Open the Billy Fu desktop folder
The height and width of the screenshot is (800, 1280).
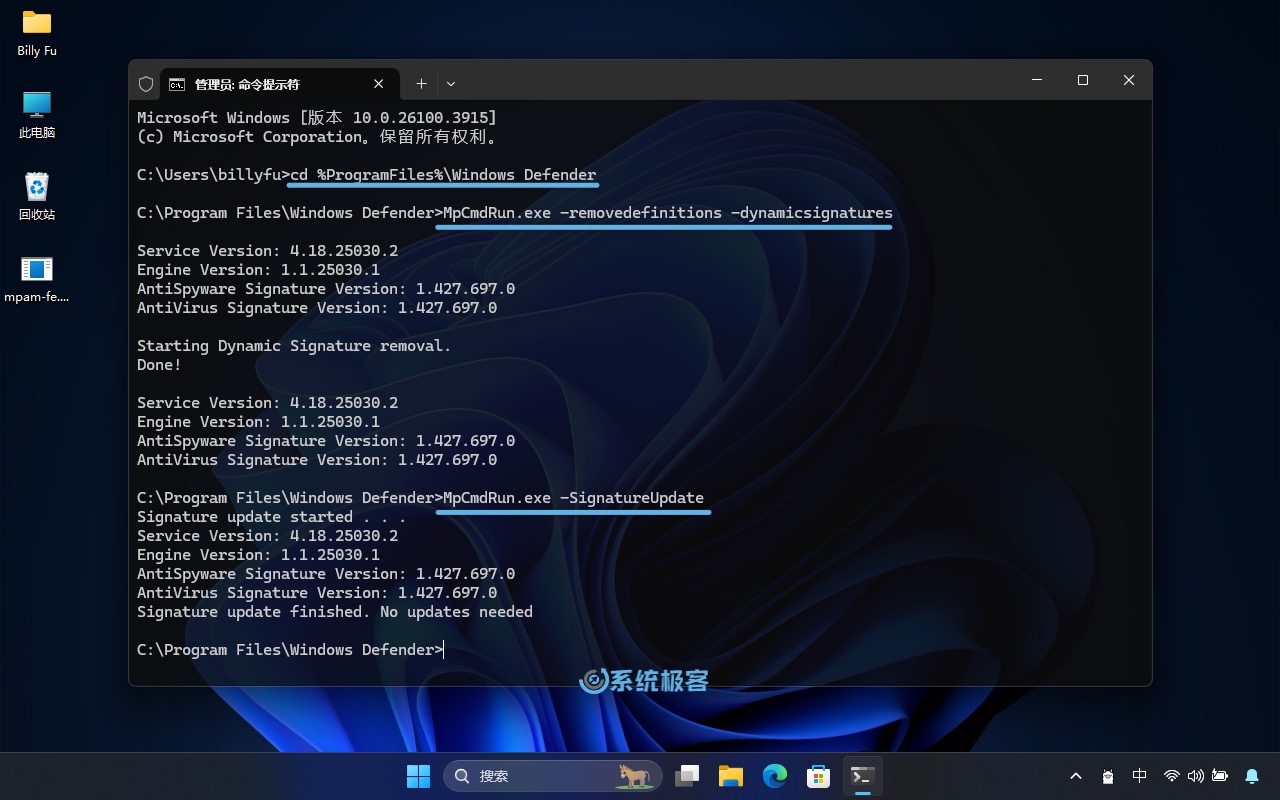[37, 33]
